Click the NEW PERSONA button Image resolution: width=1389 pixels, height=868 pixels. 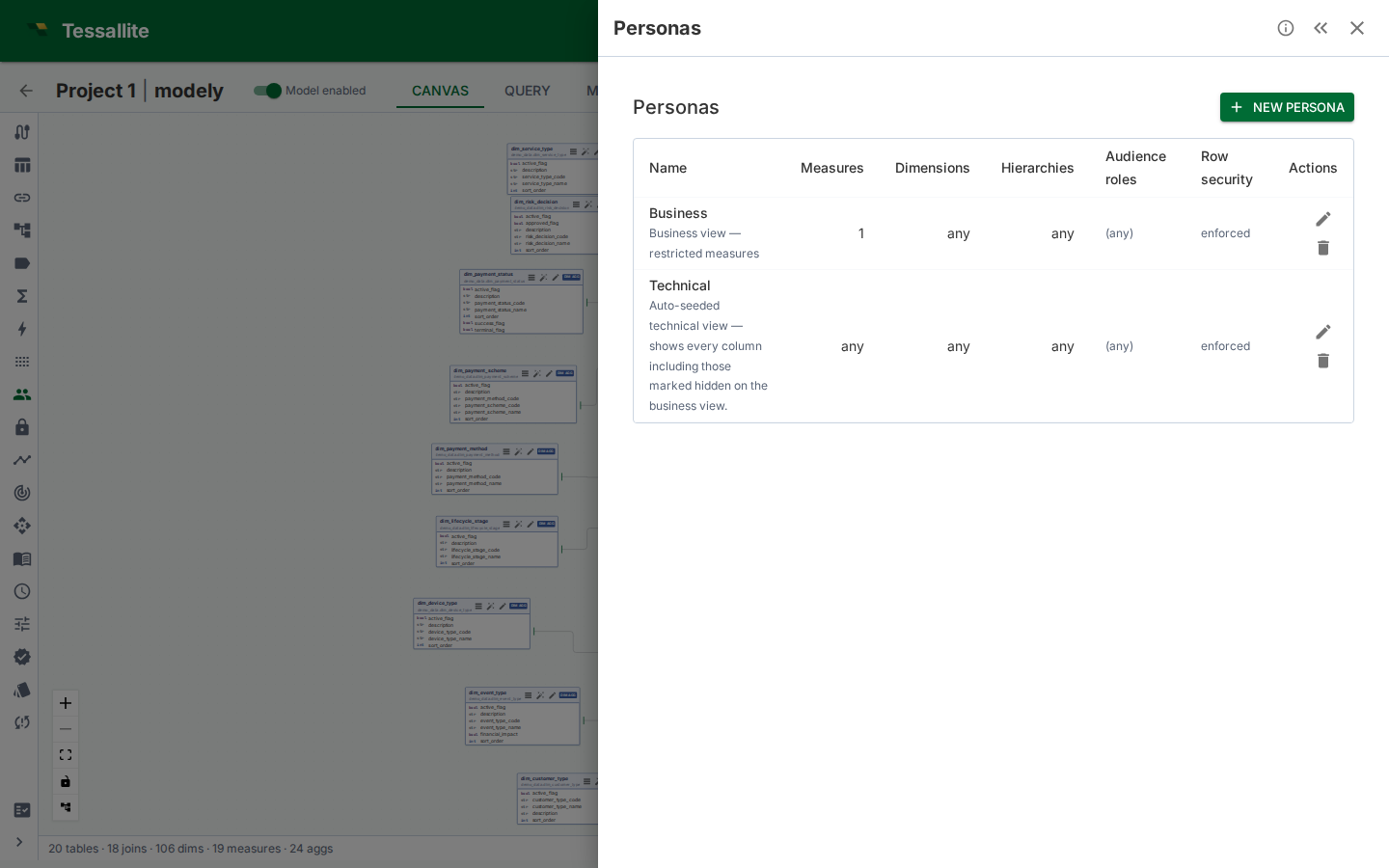(x=1287, y=107)
